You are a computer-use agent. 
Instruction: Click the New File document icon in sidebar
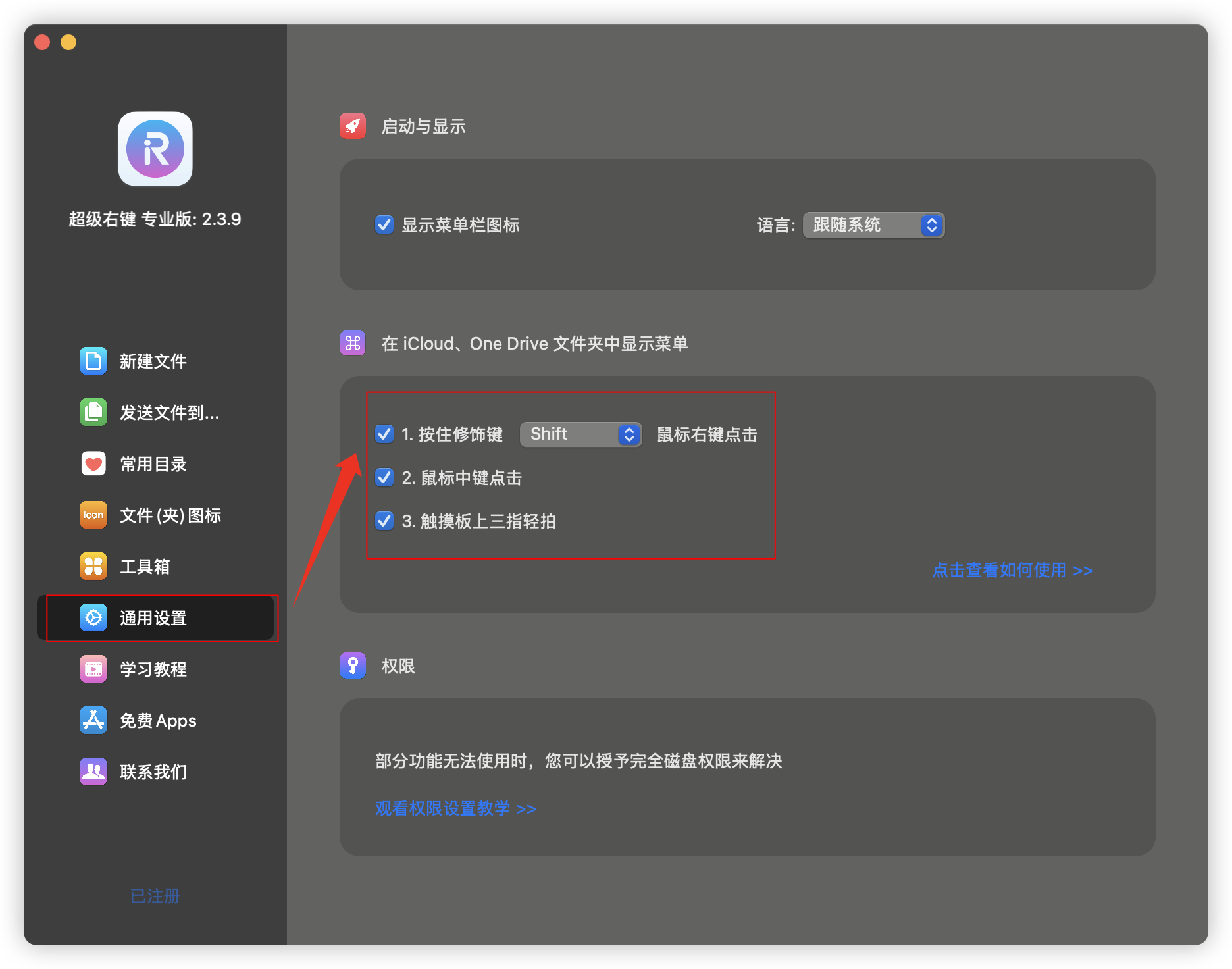click(93, 361)
